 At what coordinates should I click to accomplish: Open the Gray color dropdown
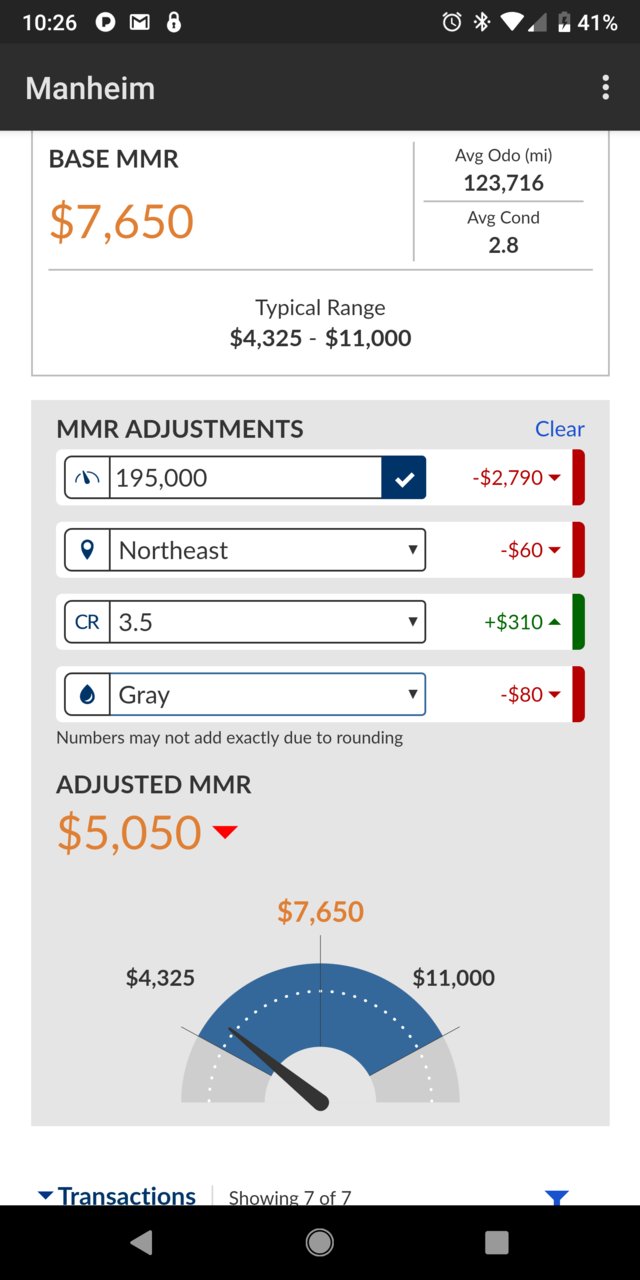click(x=267, y=694)
